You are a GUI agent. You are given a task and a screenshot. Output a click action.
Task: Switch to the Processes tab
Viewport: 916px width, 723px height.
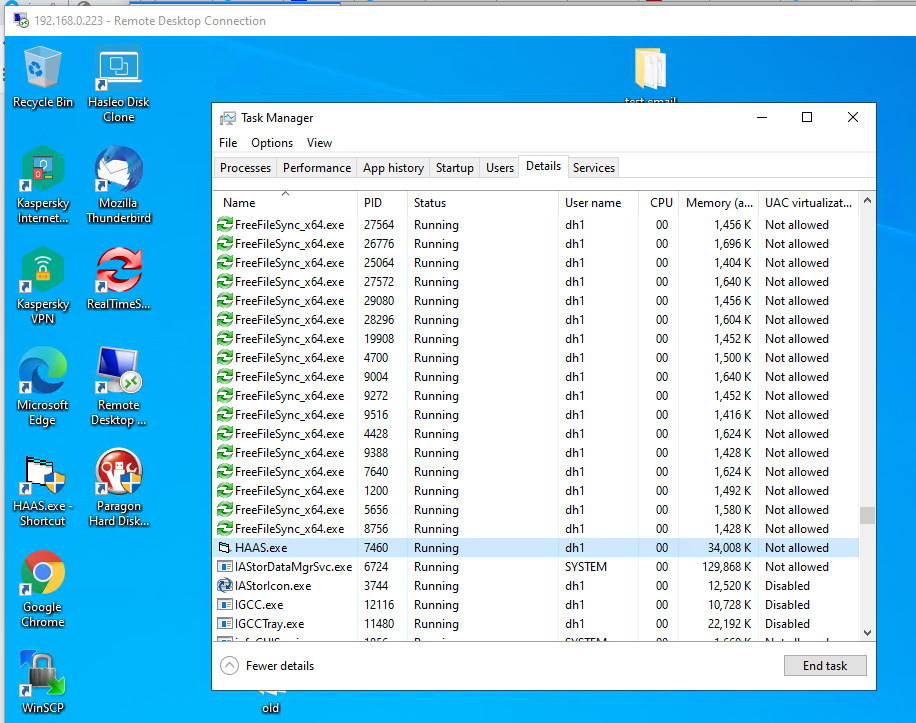(245, 168)
